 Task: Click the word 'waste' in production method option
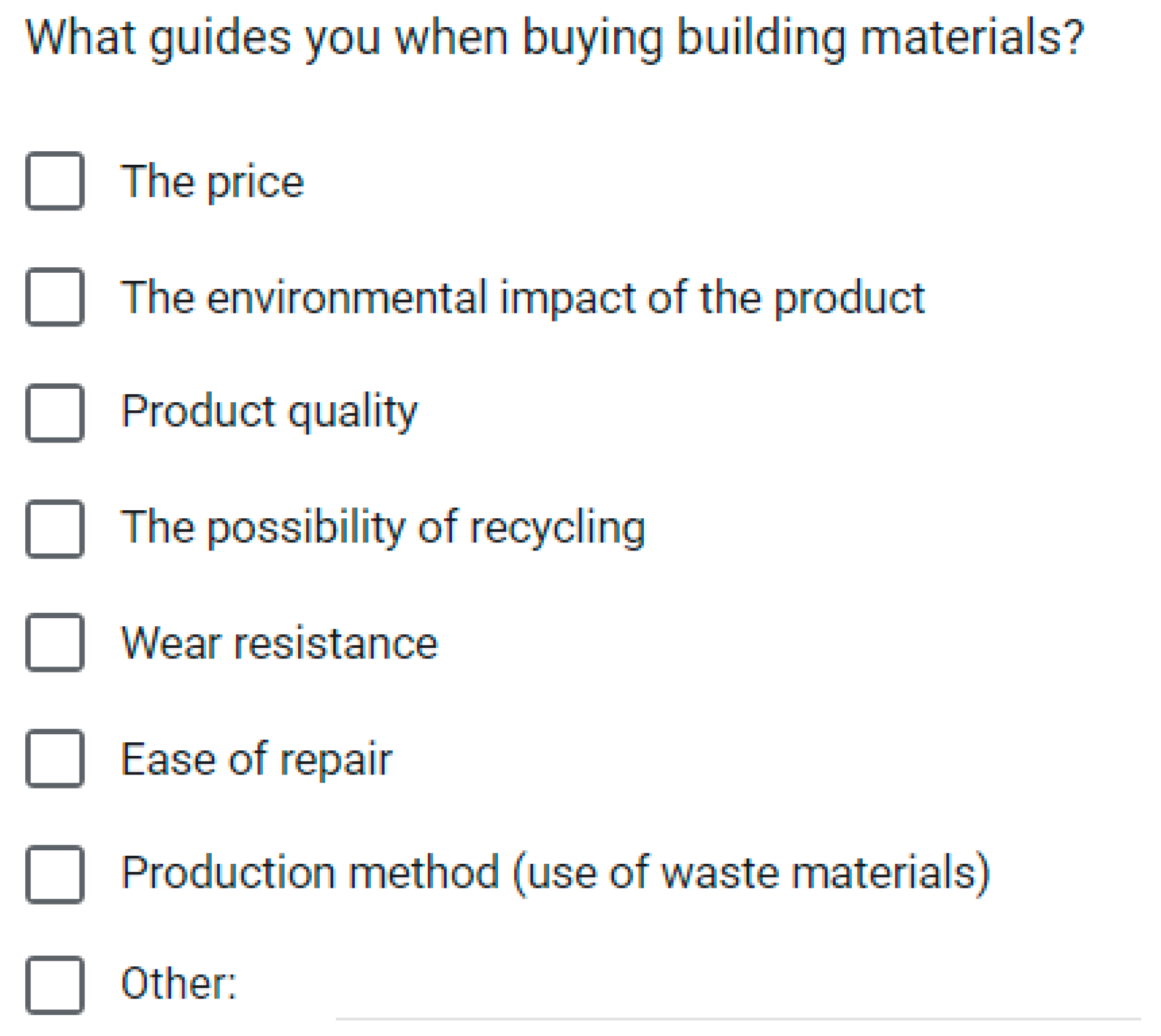click(x=720, y=874)
